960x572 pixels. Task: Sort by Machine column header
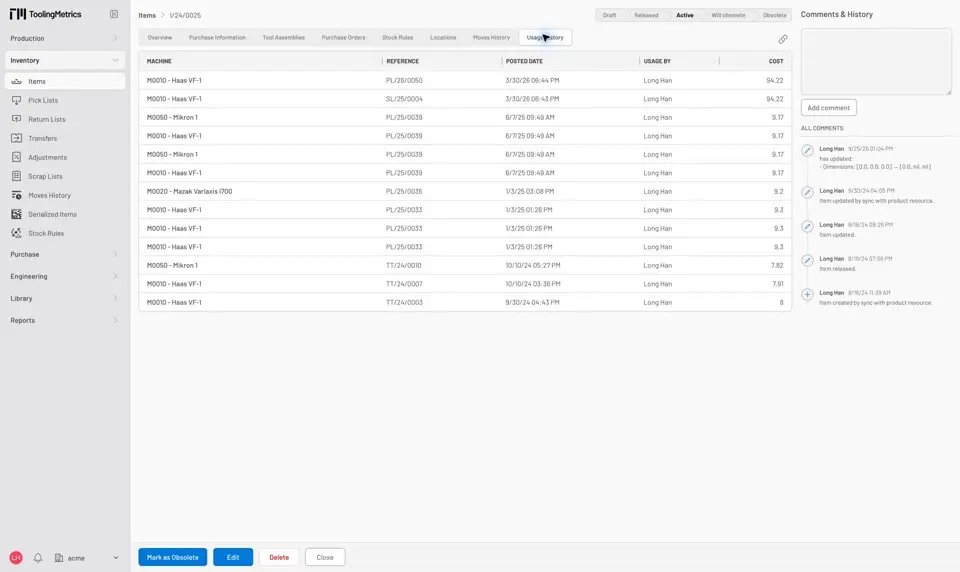pos(159,61)
